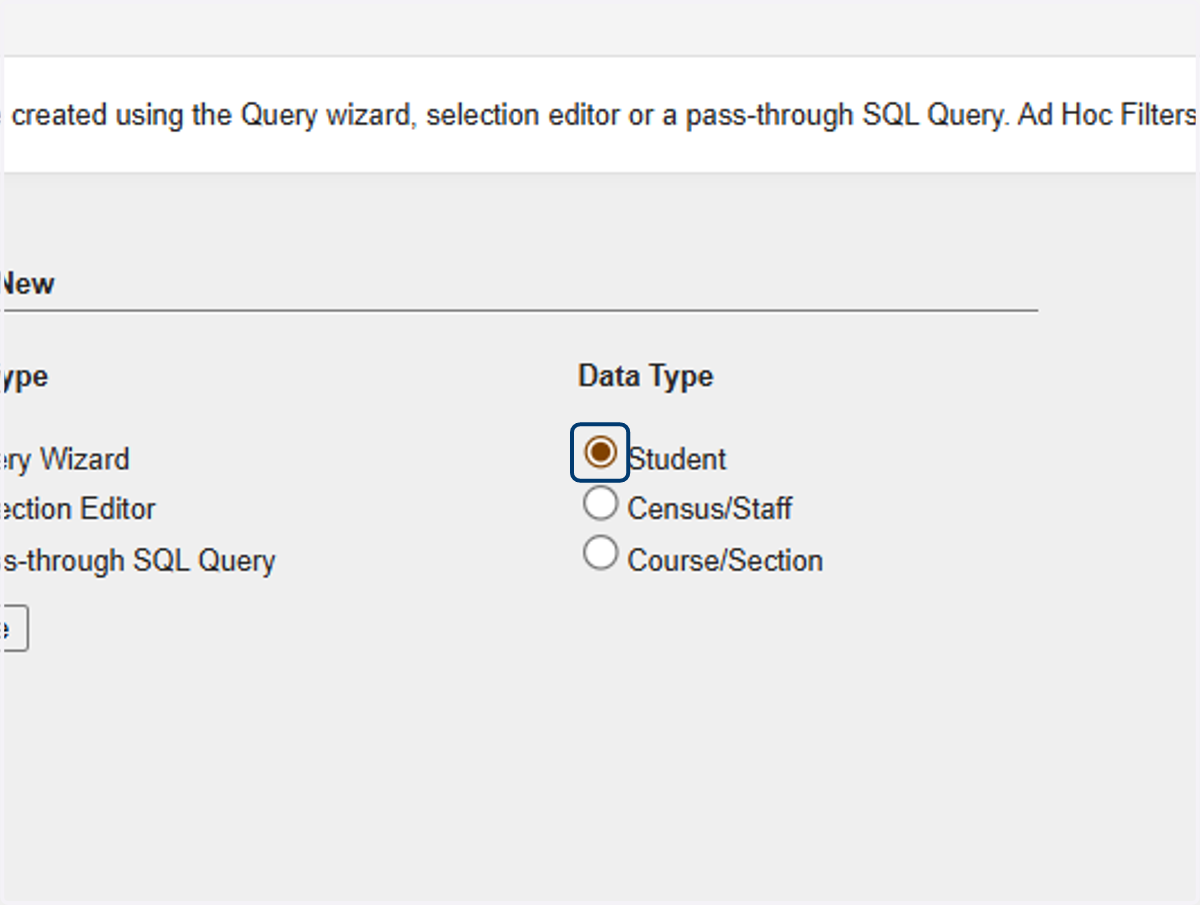Click the Census/Staff label text
1200x905 pixels.
tap(710, 509)
